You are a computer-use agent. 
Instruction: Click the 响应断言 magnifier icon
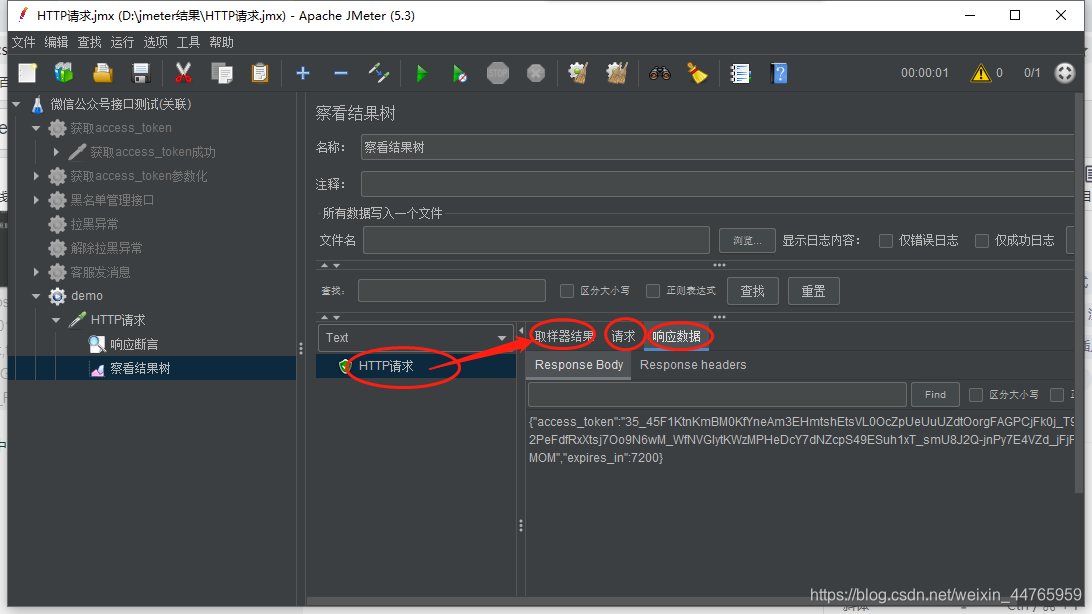pos(97,344)
